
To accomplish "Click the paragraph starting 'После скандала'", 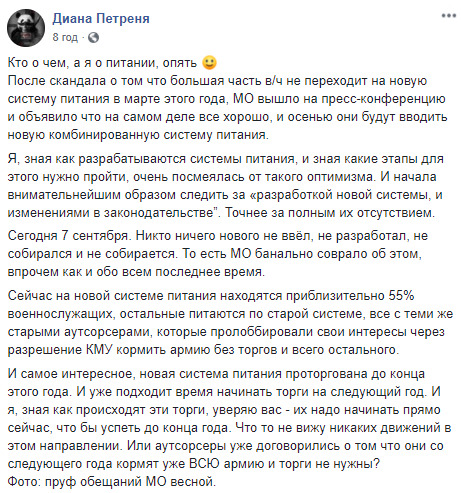I will [x=227, y=108].
